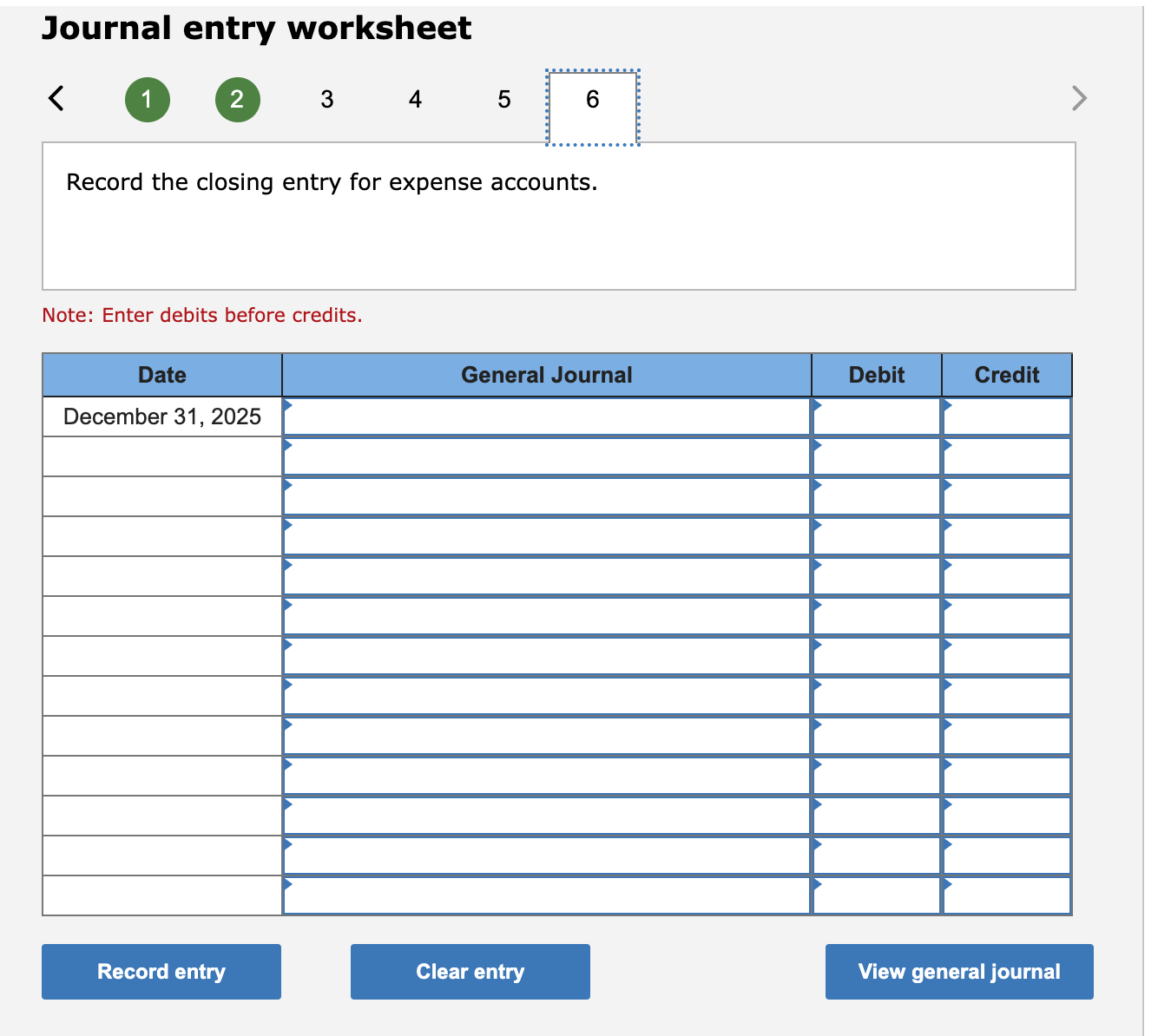The image size is (1158, 1036).
Task: Click the December 31, 2025 date cell
Action: 161,416
